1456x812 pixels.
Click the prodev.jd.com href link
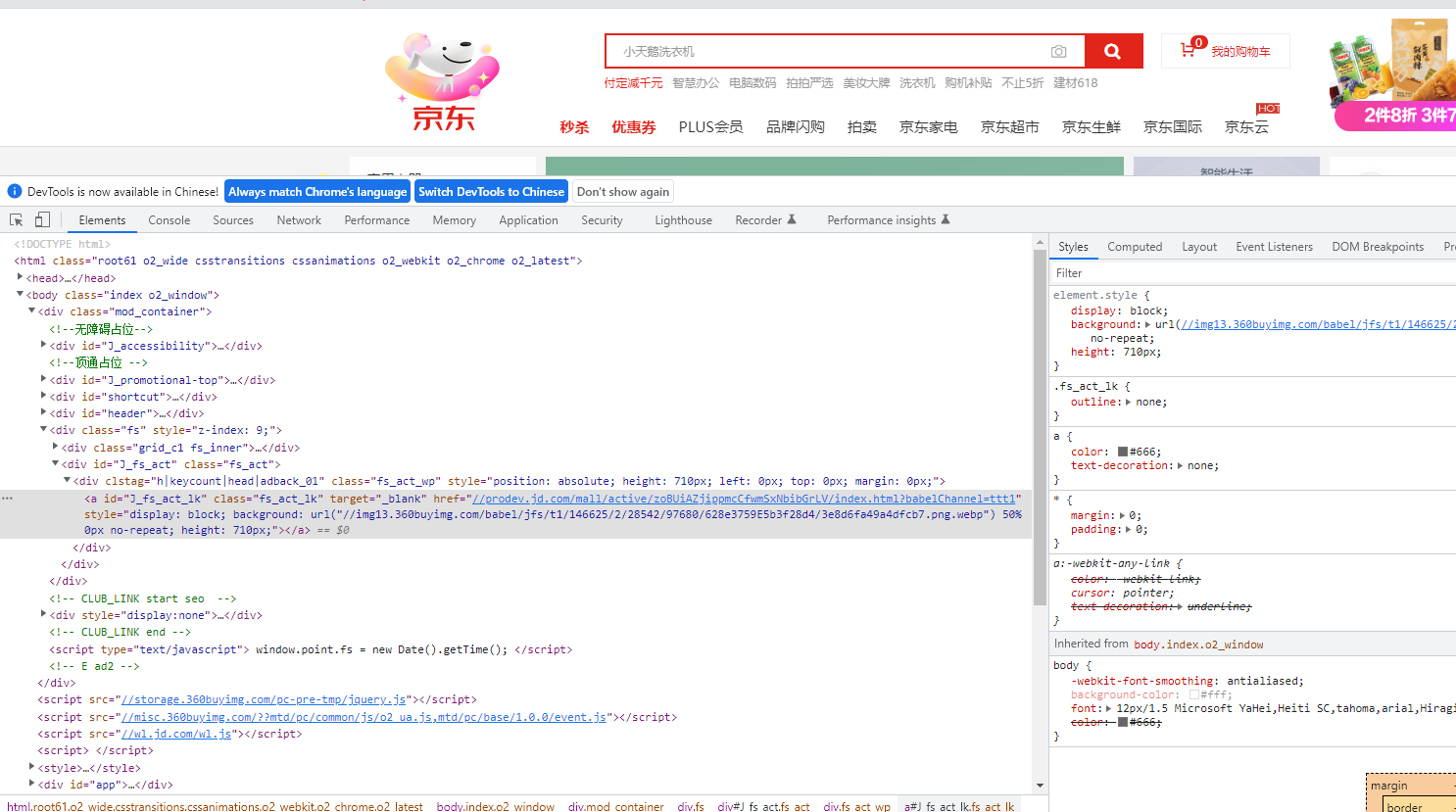(744, 499)
